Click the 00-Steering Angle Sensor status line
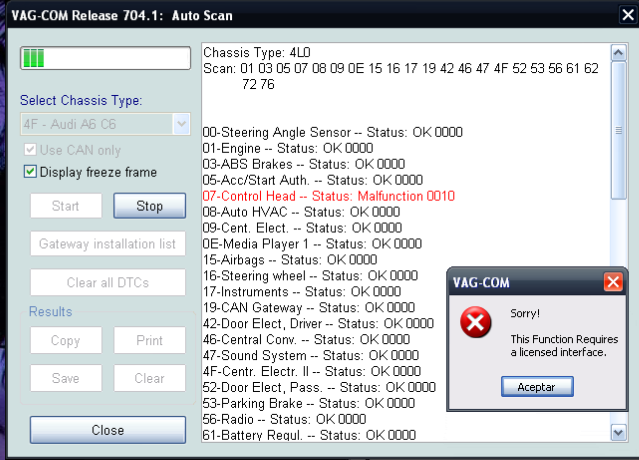Screen dimensions: 639x460 click(333, 132)
